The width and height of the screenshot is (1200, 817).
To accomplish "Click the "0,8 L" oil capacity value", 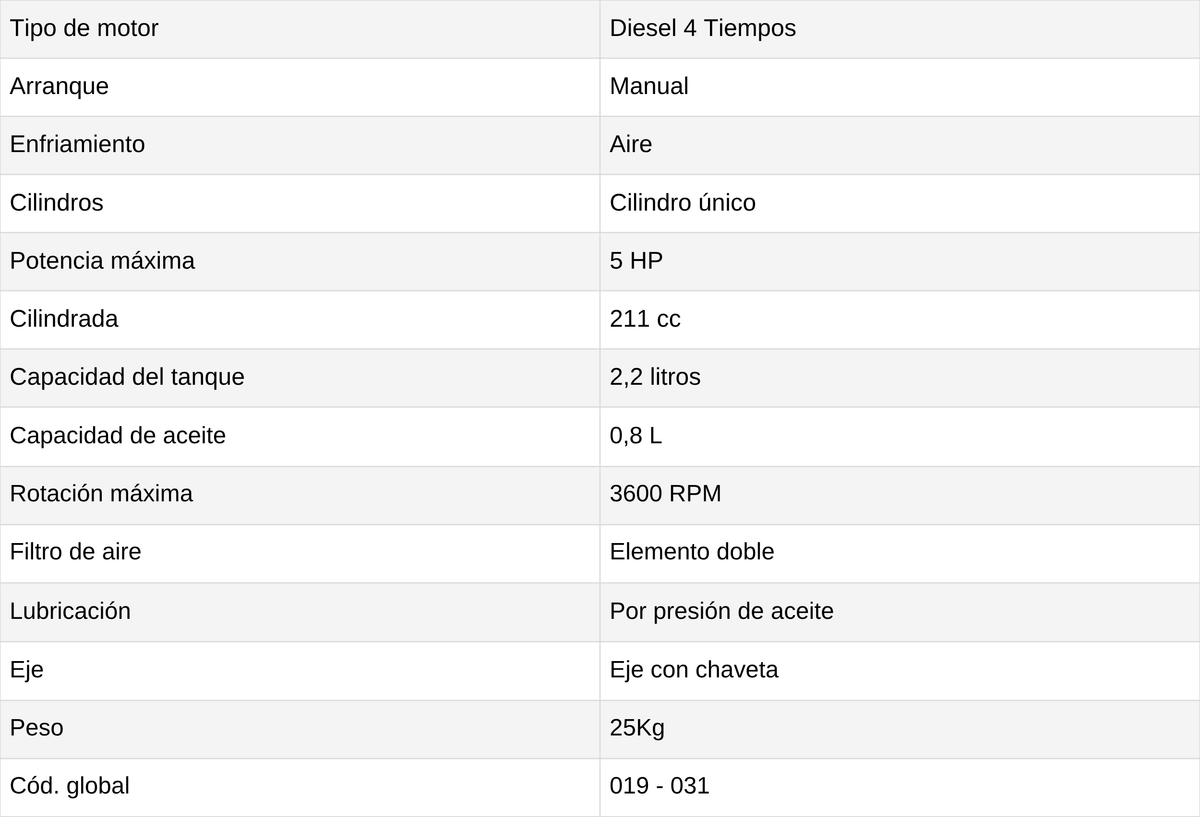I will (x=636, y=436).
